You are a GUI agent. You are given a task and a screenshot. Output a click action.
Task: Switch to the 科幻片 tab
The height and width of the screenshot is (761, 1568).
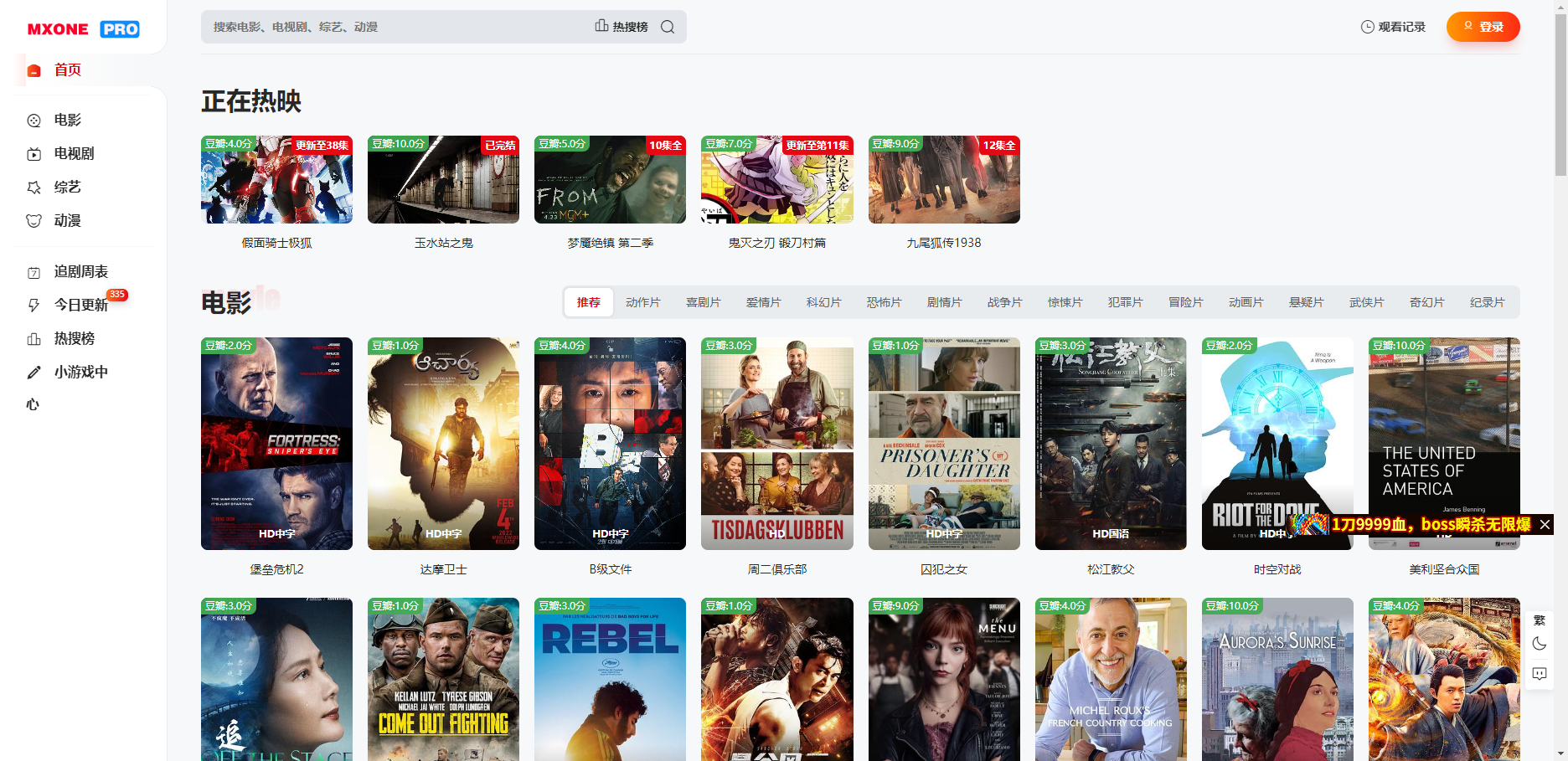pyautogui.click(x=824, y=302)
